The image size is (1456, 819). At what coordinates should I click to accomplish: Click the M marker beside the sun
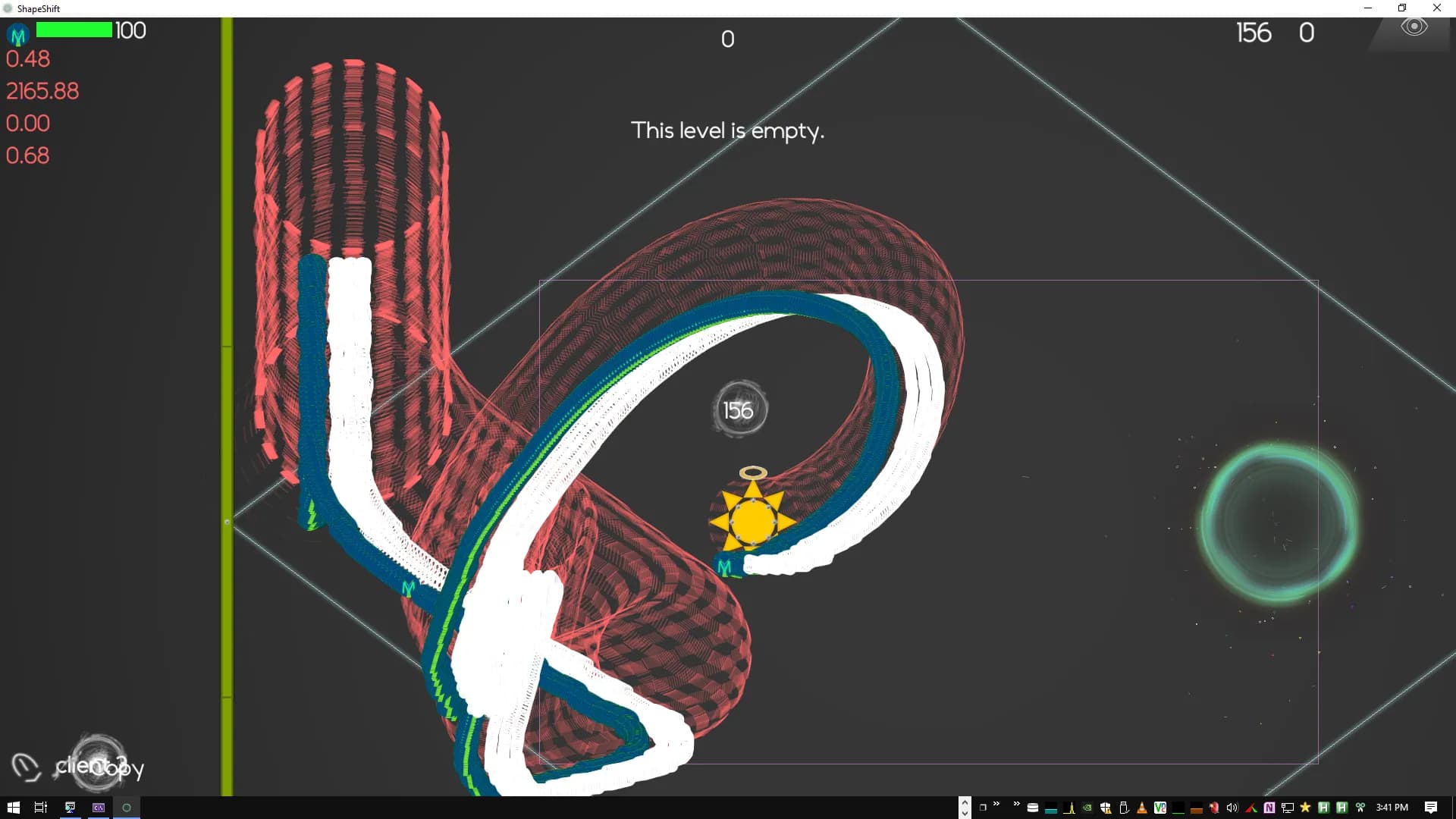(724, 567)
